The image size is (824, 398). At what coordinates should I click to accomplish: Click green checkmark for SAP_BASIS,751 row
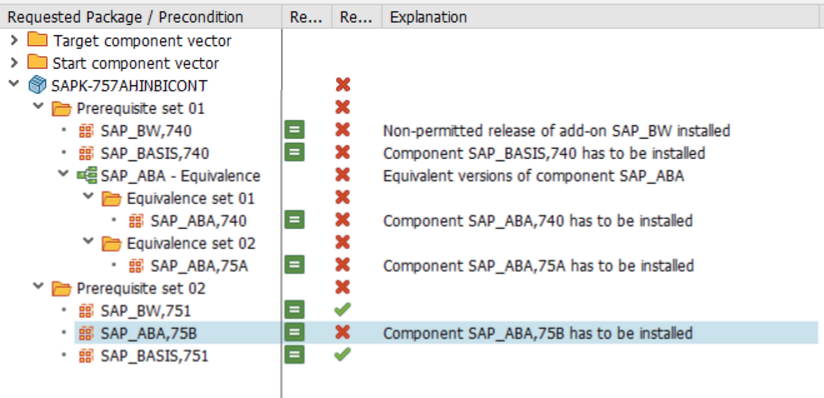coord(343,355)
